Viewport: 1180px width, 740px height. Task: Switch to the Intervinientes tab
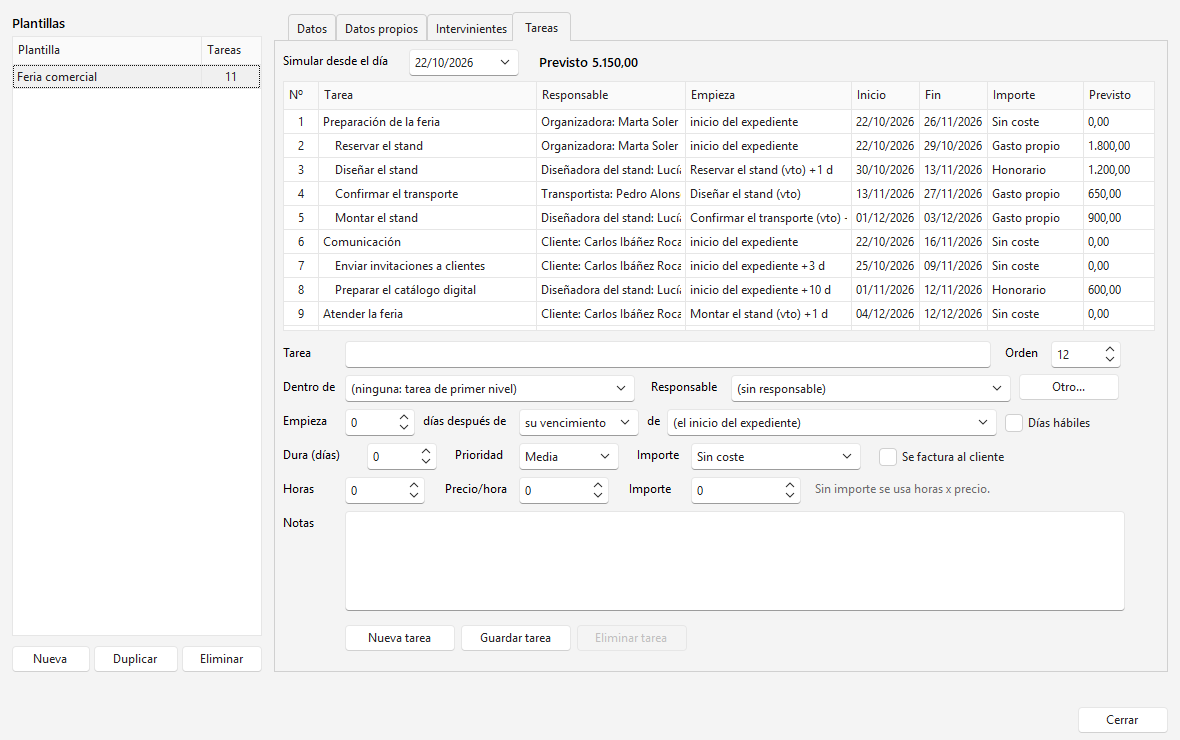[471, 29]
